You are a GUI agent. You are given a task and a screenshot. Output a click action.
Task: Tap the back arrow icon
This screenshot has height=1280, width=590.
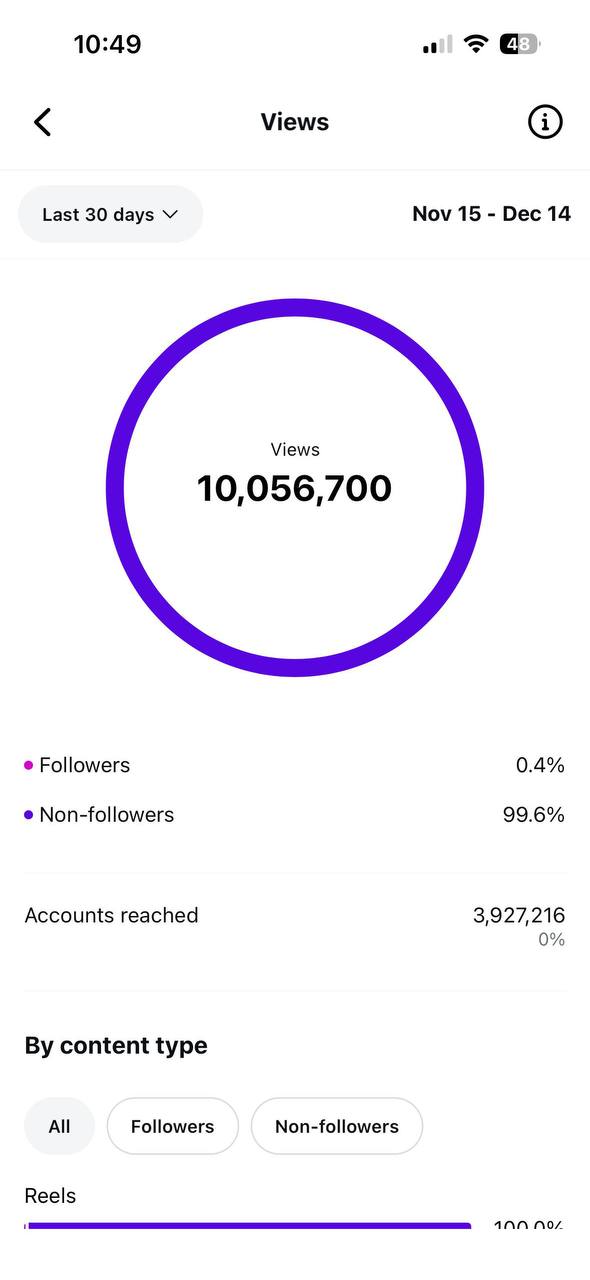coord(42,122)
